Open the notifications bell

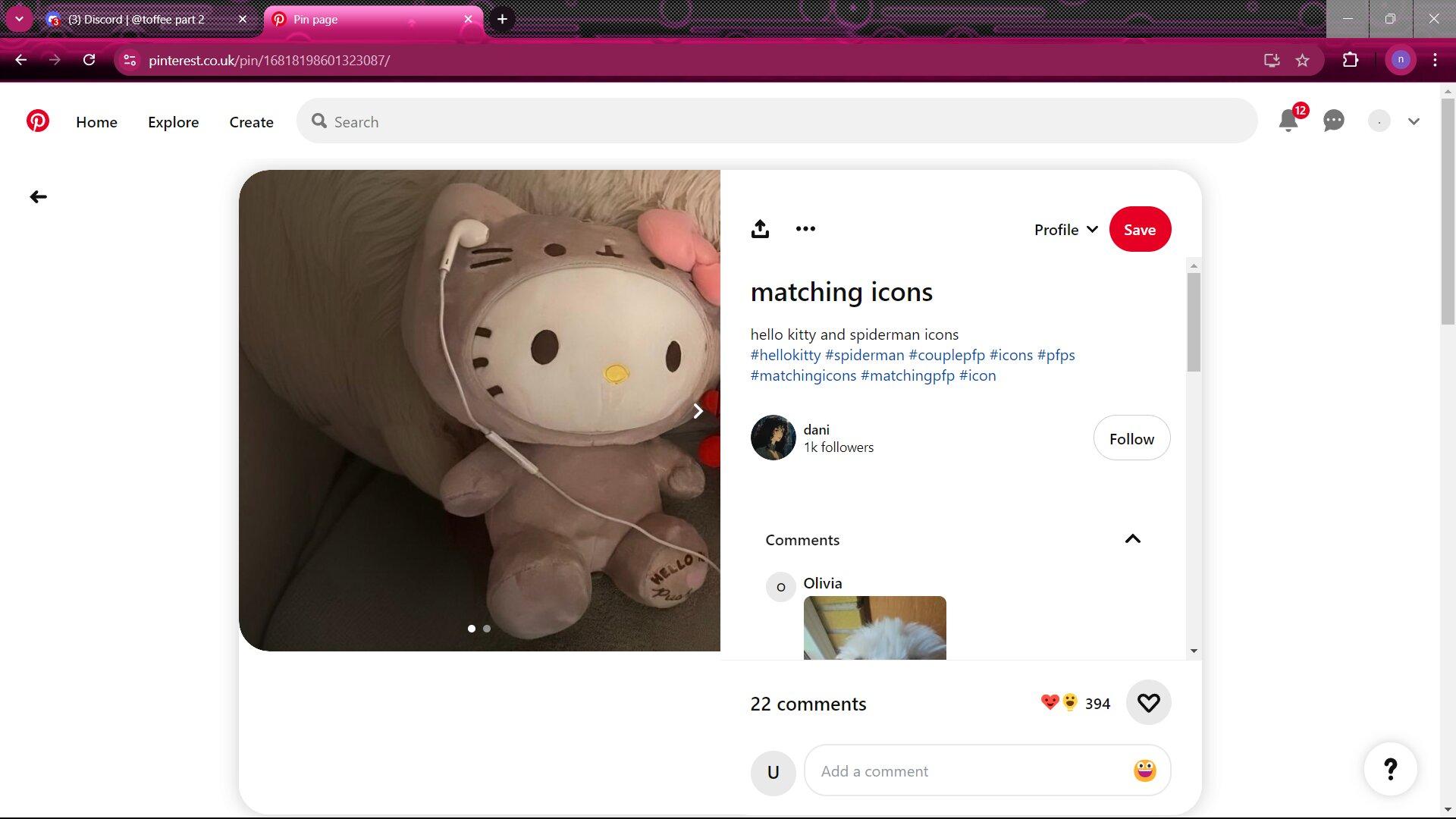[1288, 121]
